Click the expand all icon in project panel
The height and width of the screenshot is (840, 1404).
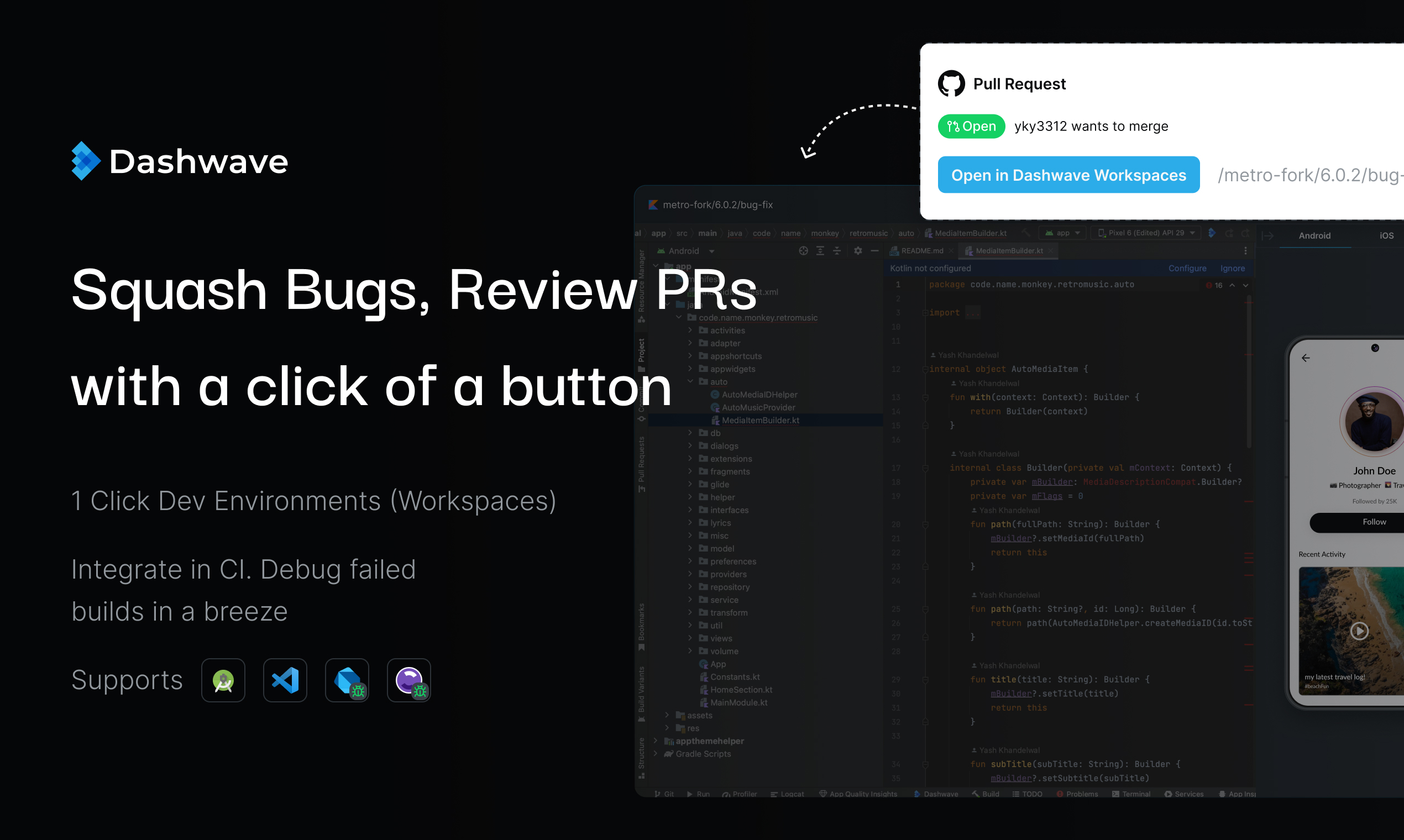point(820,251)
